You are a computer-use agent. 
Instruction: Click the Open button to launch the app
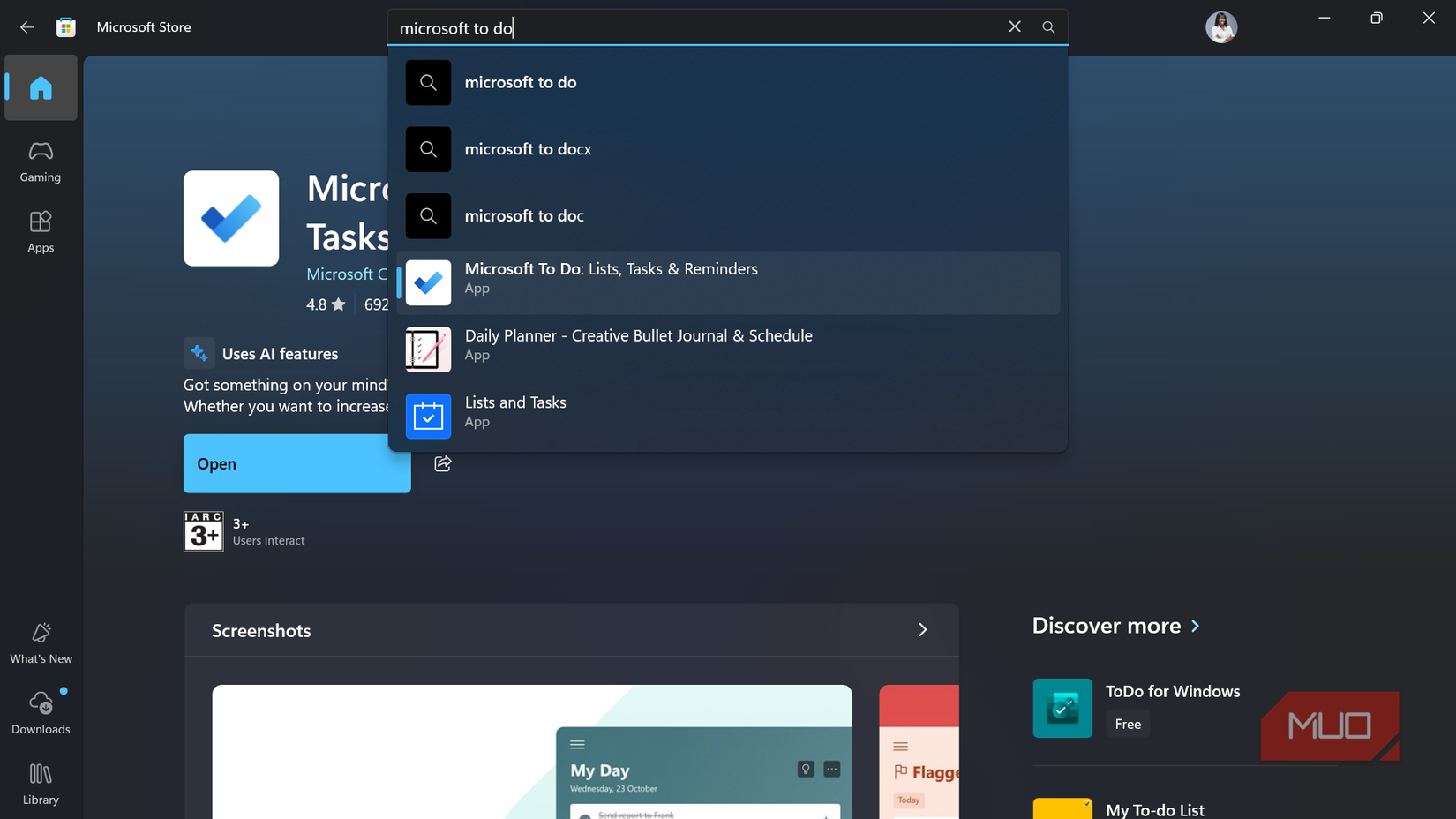point(296,463)
